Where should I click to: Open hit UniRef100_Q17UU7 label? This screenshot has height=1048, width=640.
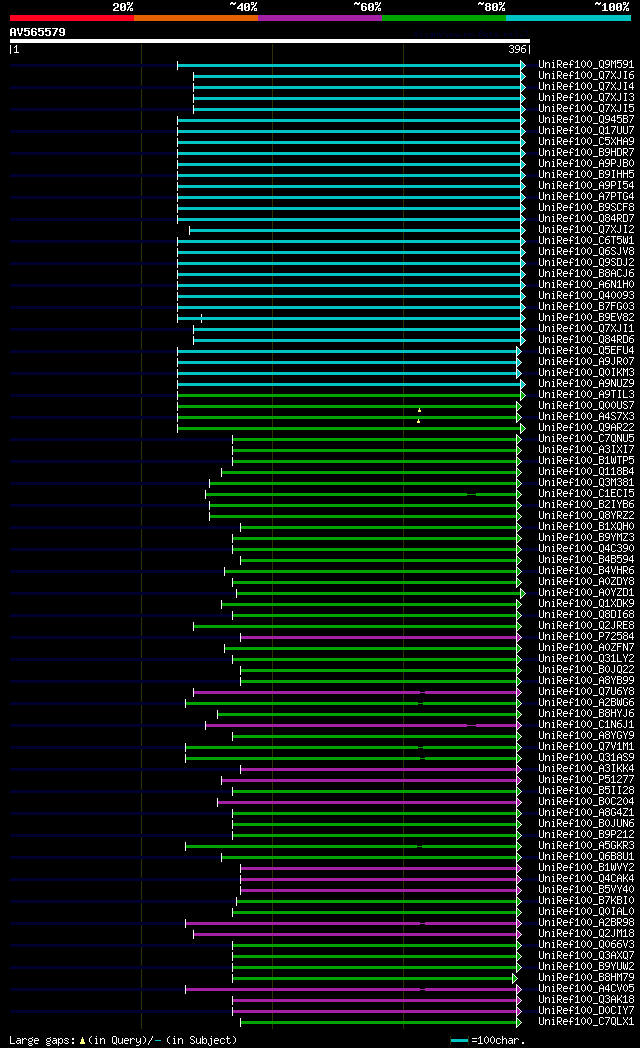click(586, 131)
